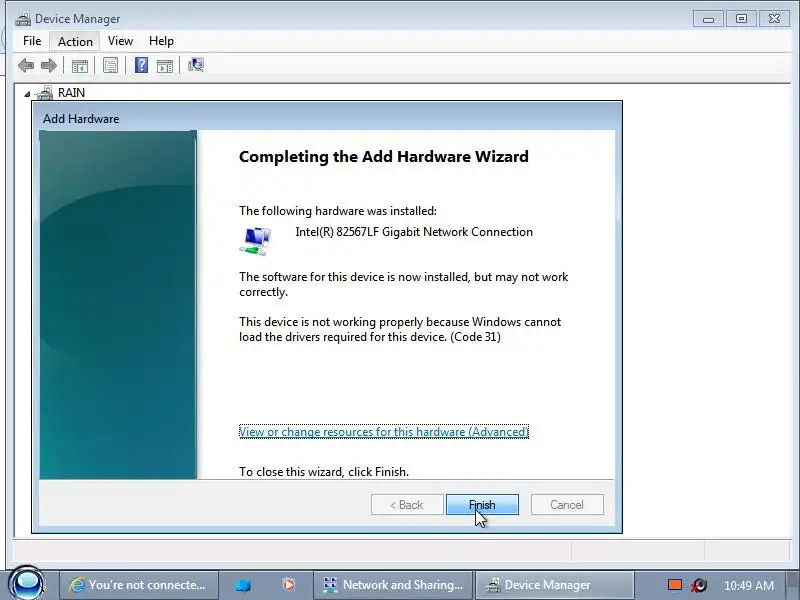Open the Action menu
The height and width of the screenshot is (600, 800).
click(75, 41)
